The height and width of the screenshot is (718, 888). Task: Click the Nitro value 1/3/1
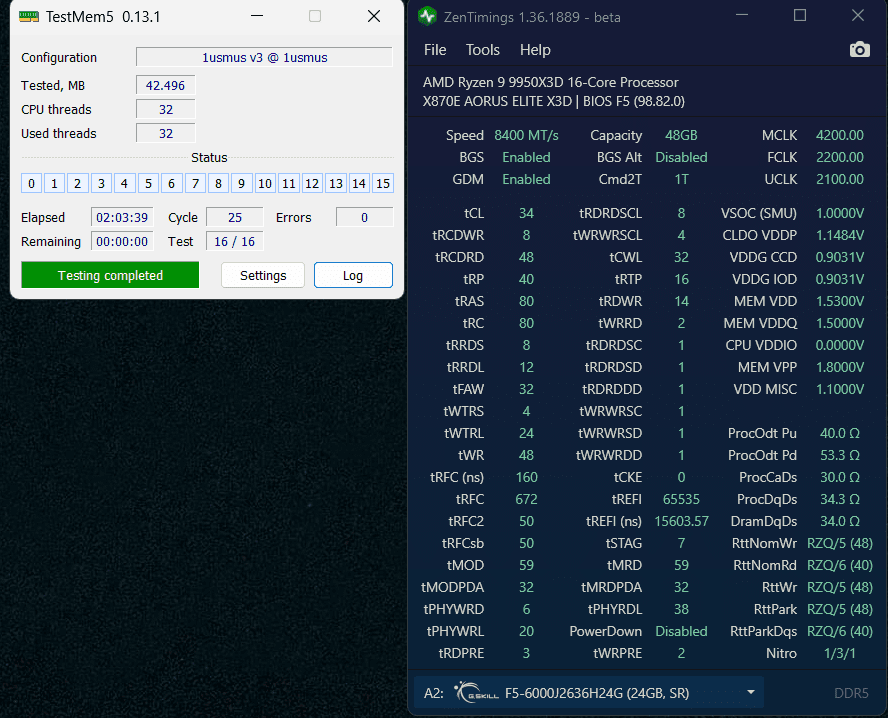[839, 653]
